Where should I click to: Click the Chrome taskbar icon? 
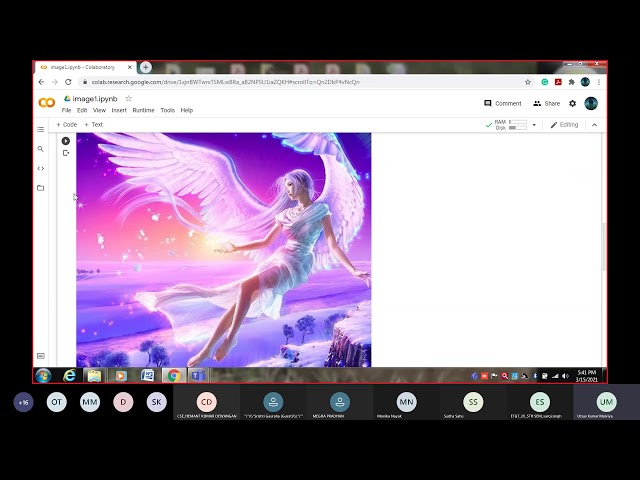pos(174,376)
